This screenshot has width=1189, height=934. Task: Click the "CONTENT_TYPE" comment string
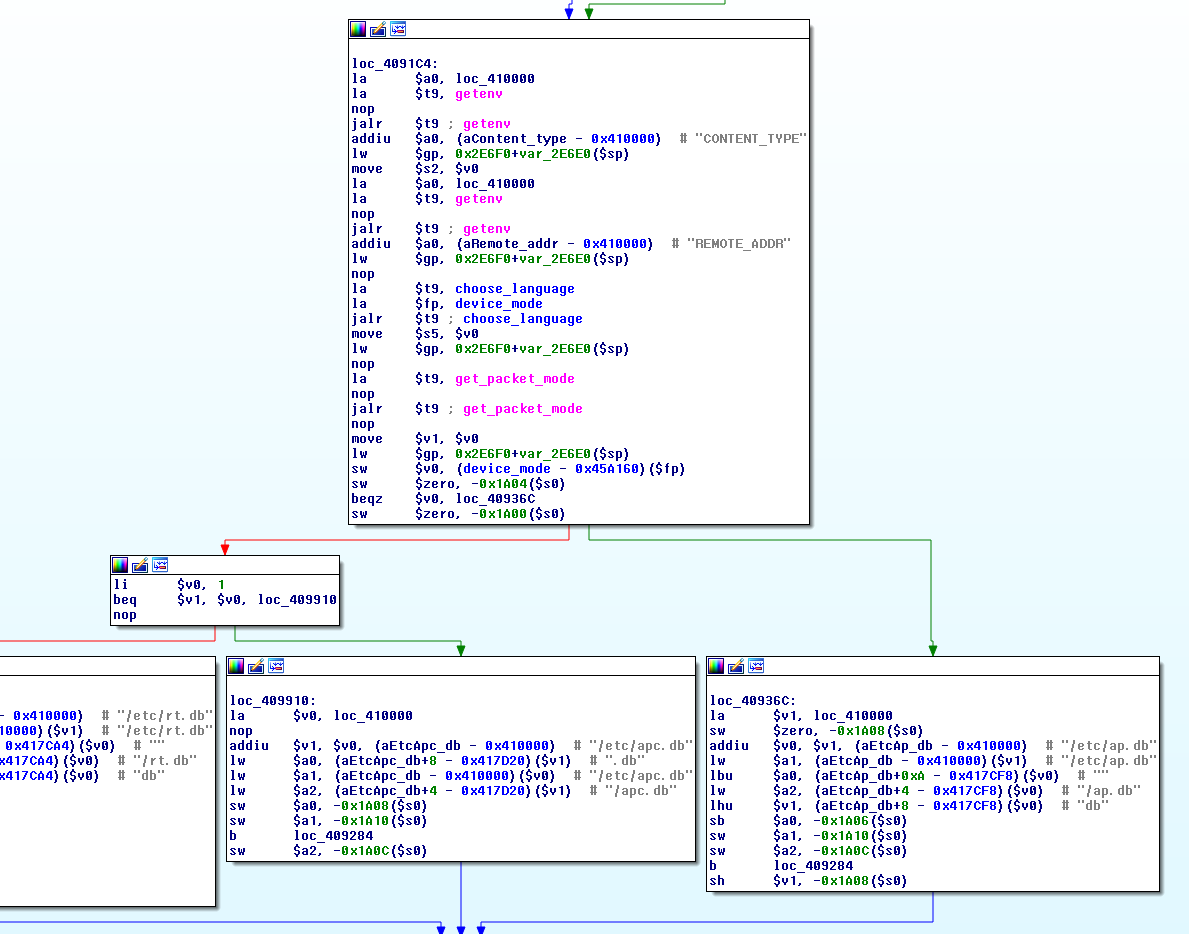pyautogui.click(x=750, y=139)
